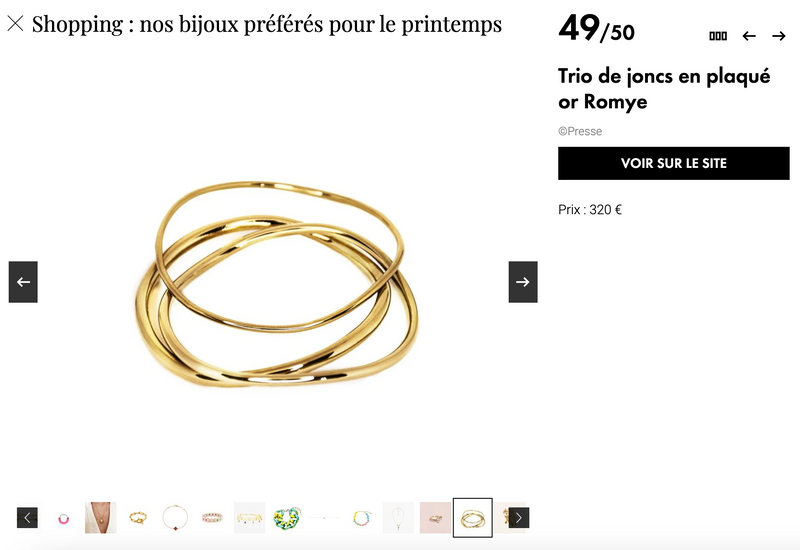Viewport: 800px width, 550px height.
Task: Advance the thumbnail strip with the right chevron
Action: 518,517
